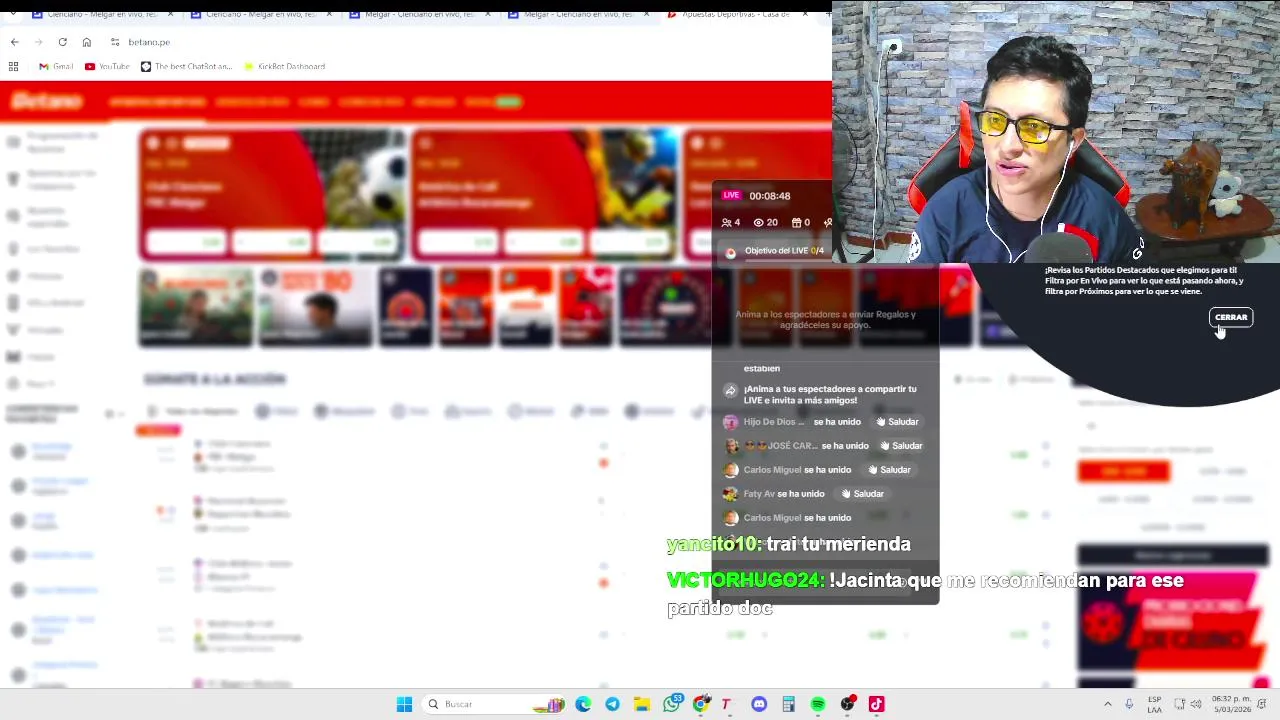1280x720 pixels.
Task: Close the Apuestas Deportivas tab
Action: tap(805, 14)
